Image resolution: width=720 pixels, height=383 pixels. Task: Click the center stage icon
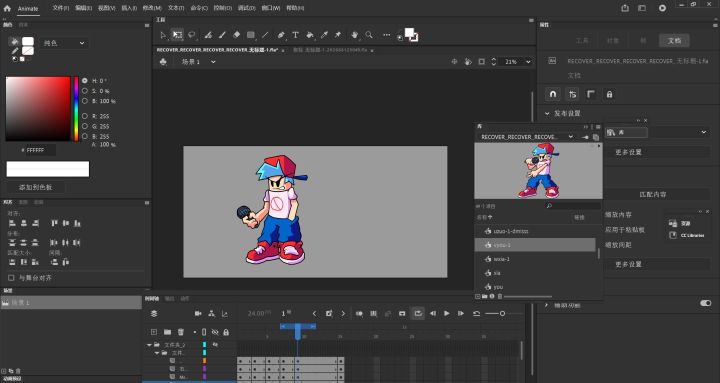454,62
